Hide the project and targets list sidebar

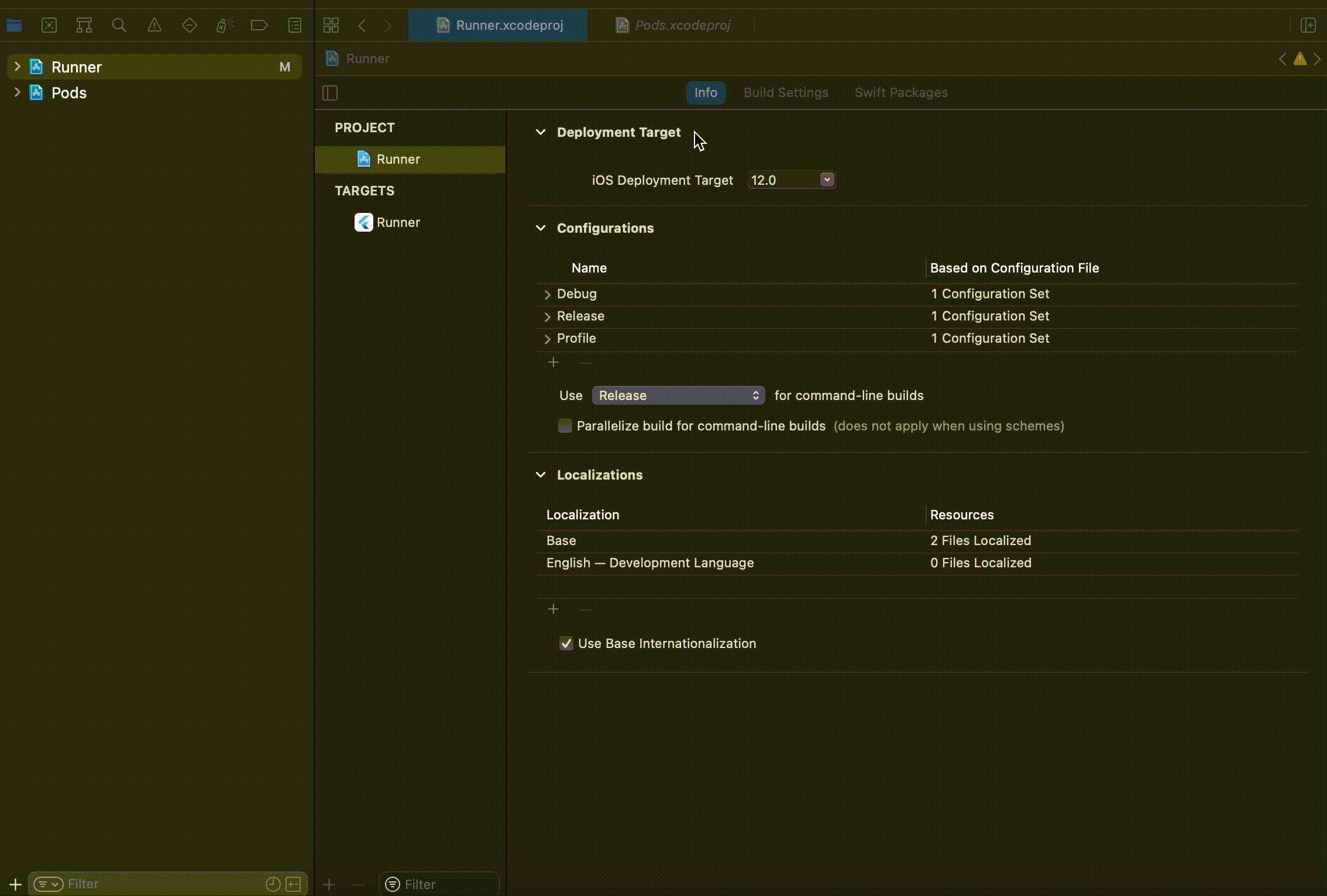pyautogui.click(x=330, y=93)
